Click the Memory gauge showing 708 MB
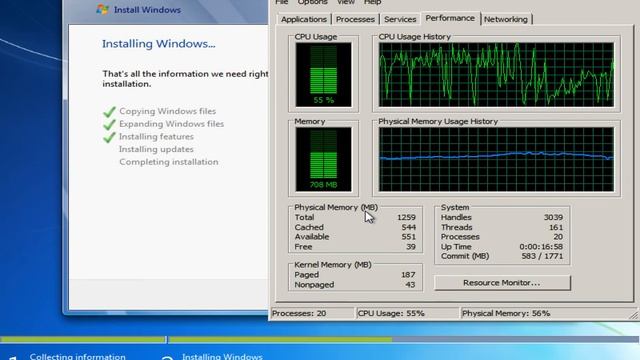This screenshot has width=640, height=360. [324, 159]
